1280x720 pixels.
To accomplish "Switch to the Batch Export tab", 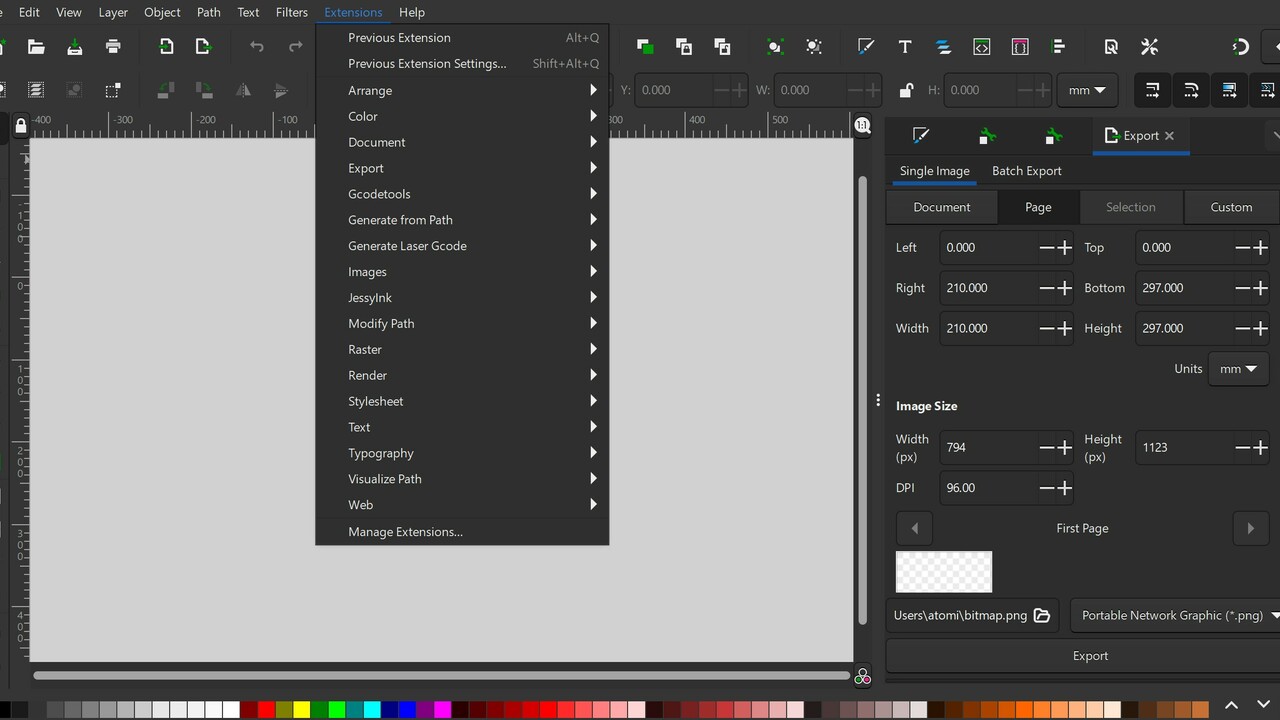I will pyautogui.click(x=1026, y=171).
